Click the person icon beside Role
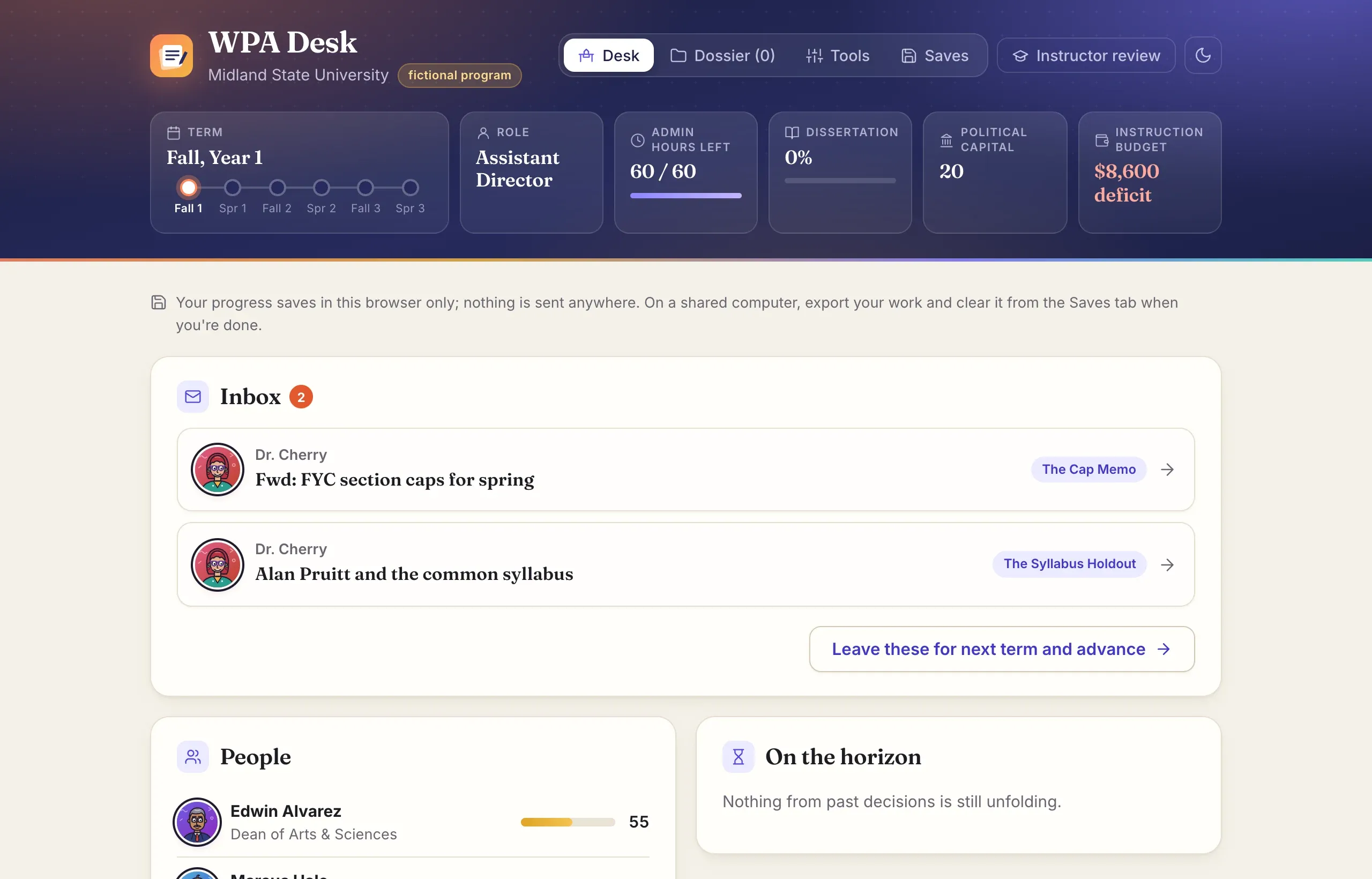1372x879 pixels. coord(483,132)
